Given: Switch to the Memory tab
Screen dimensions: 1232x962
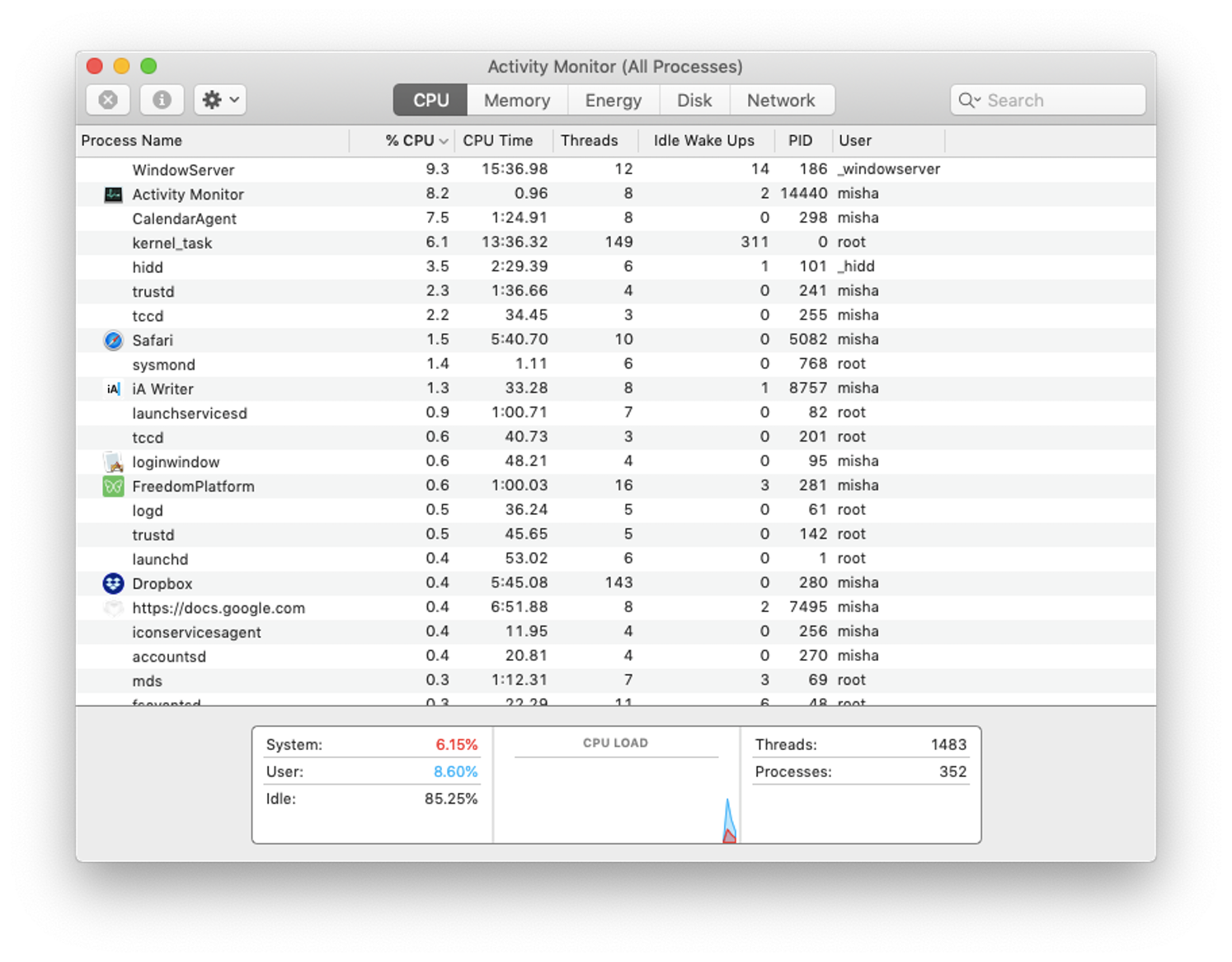Looking at the screenshot, I should click(x=517, y=100).
